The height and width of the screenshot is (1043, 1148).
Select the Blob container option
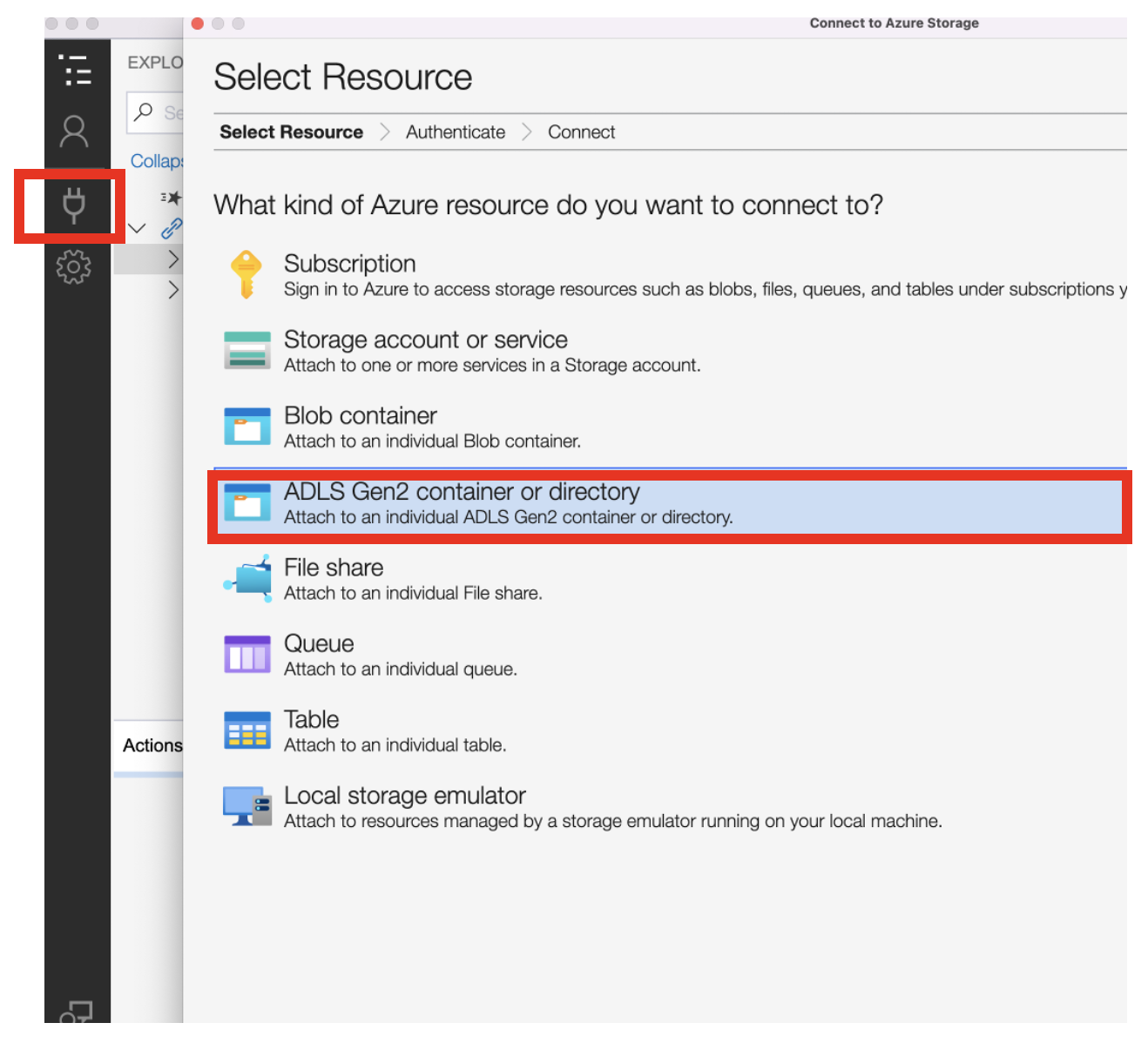click(670, 427)
